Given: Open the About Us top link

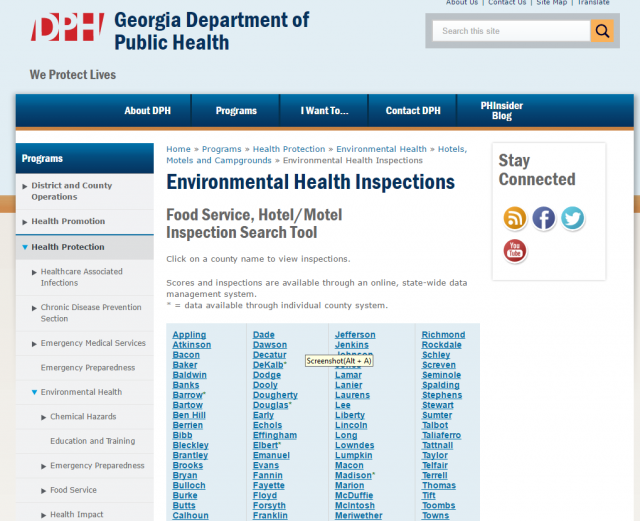Looking at the screenshot, I should coord(462,2).
